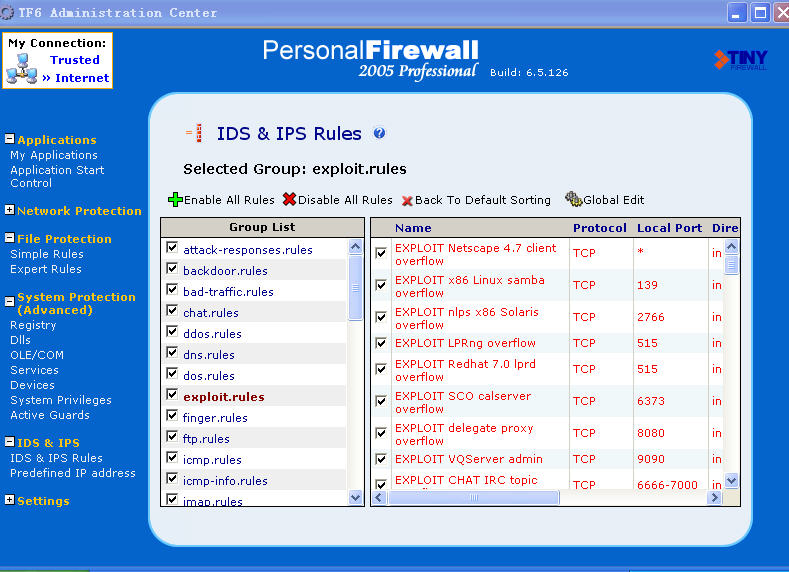This screenshot has width=789, height=572.
Task: Click rules table scroll right arrow
Action: coord(714,498)
